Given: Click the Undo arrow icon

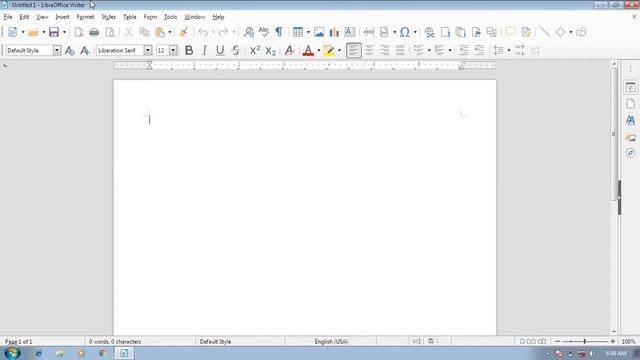Looking at the screenshot, I should click(203, 32).
